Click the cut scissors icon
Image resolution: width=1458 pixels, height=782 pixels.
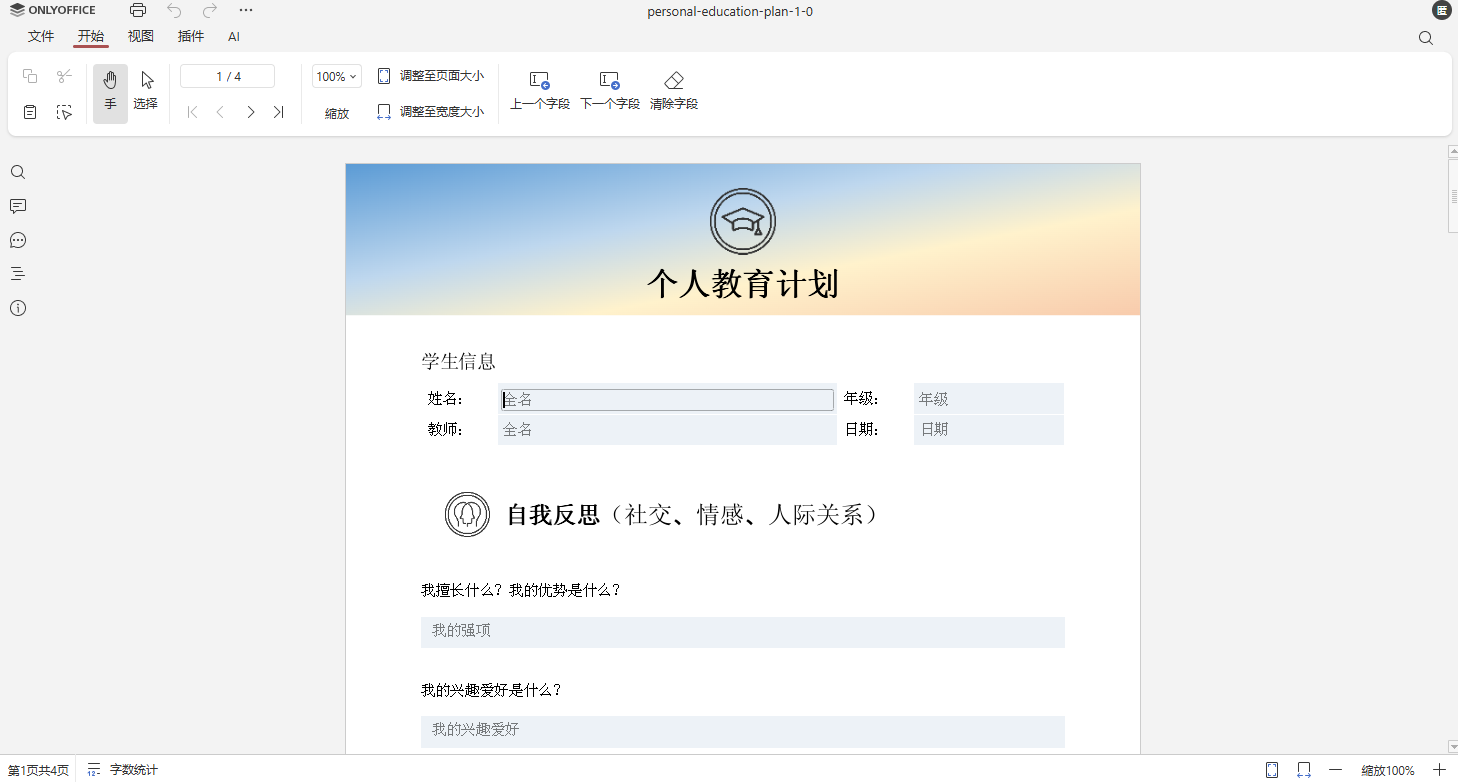click(x=65, y=77)
